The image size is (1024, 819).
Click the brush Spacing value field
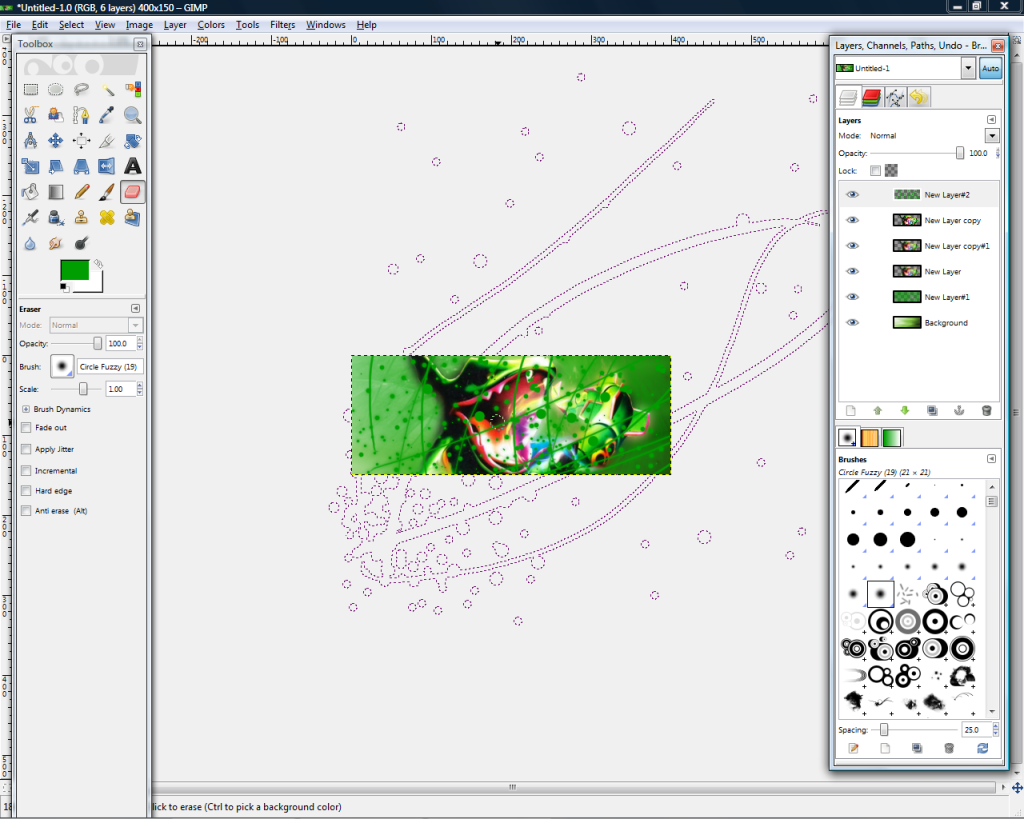click(x=976, y=730)
